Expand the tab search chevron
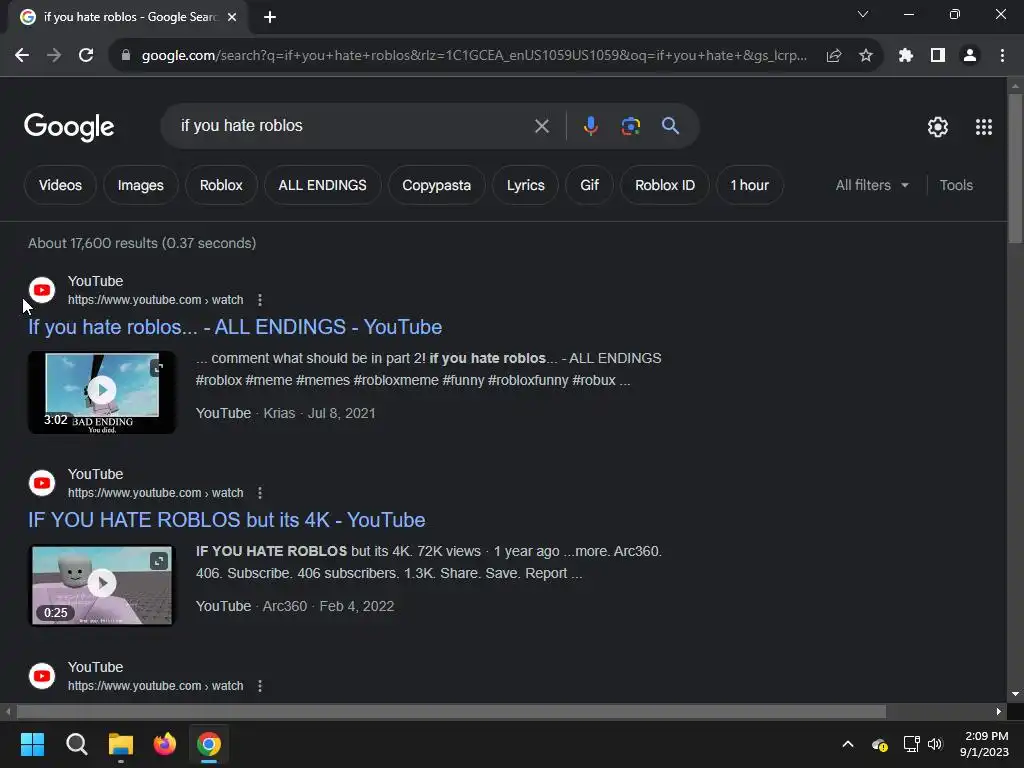This screenshot has height=768, width=1024. [863, 14]
